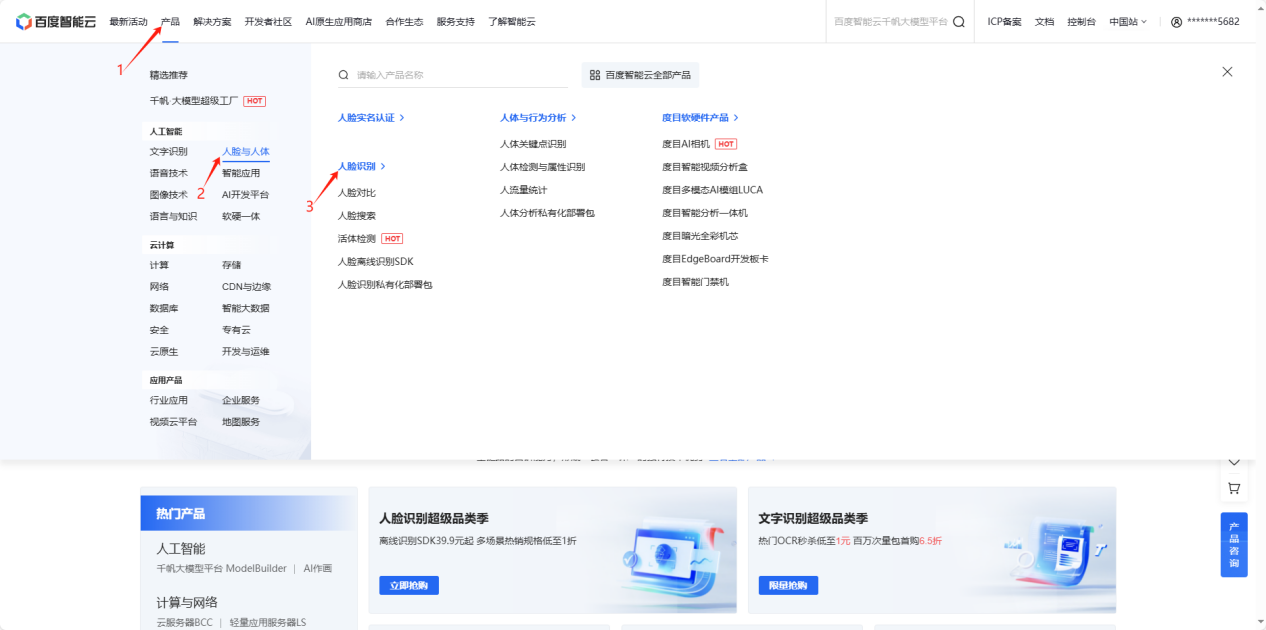Open the 服务支持 menu

456,22
